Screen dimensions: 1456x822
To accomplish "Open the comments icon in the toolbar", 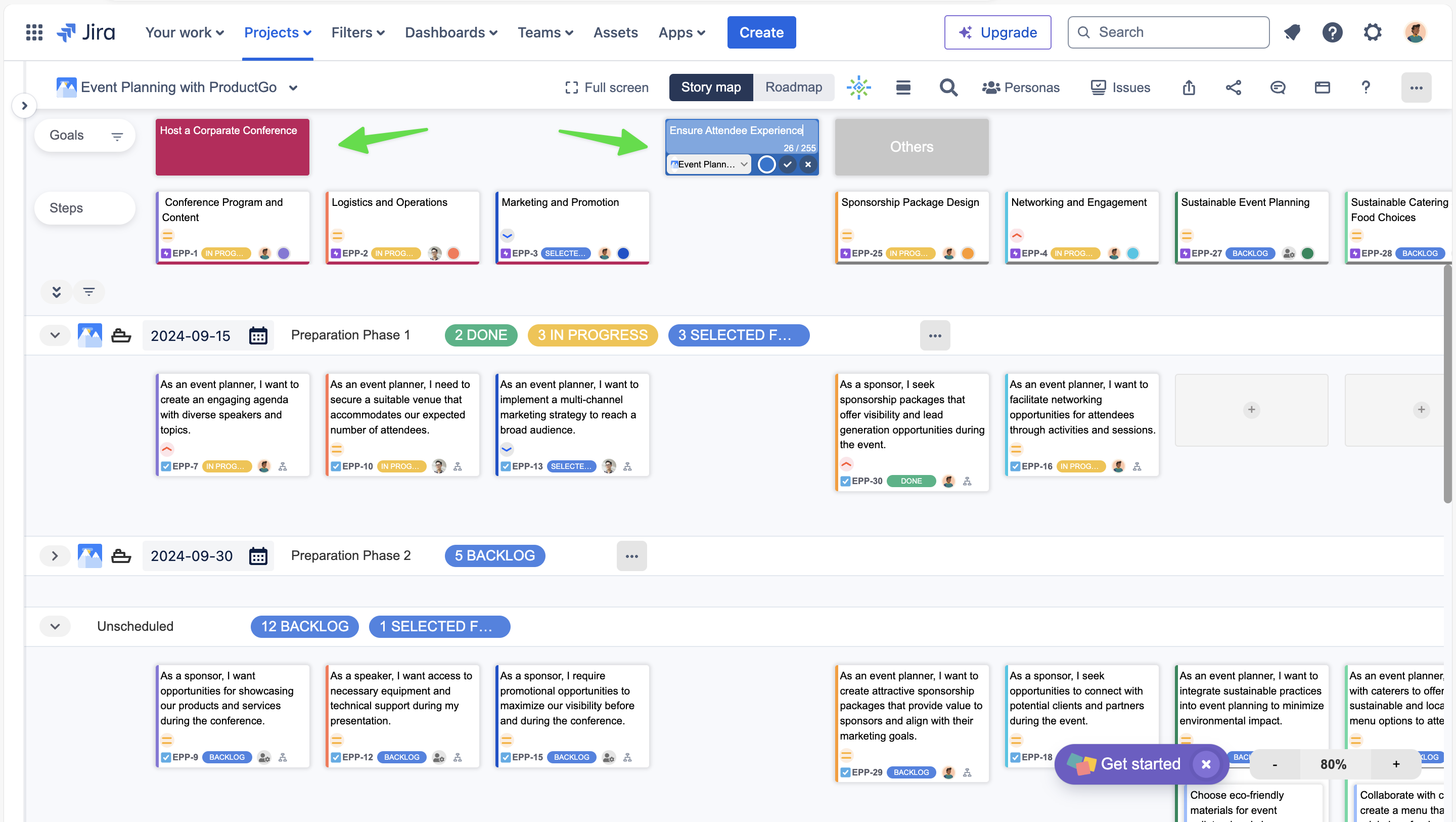I will coord(1278,87).
